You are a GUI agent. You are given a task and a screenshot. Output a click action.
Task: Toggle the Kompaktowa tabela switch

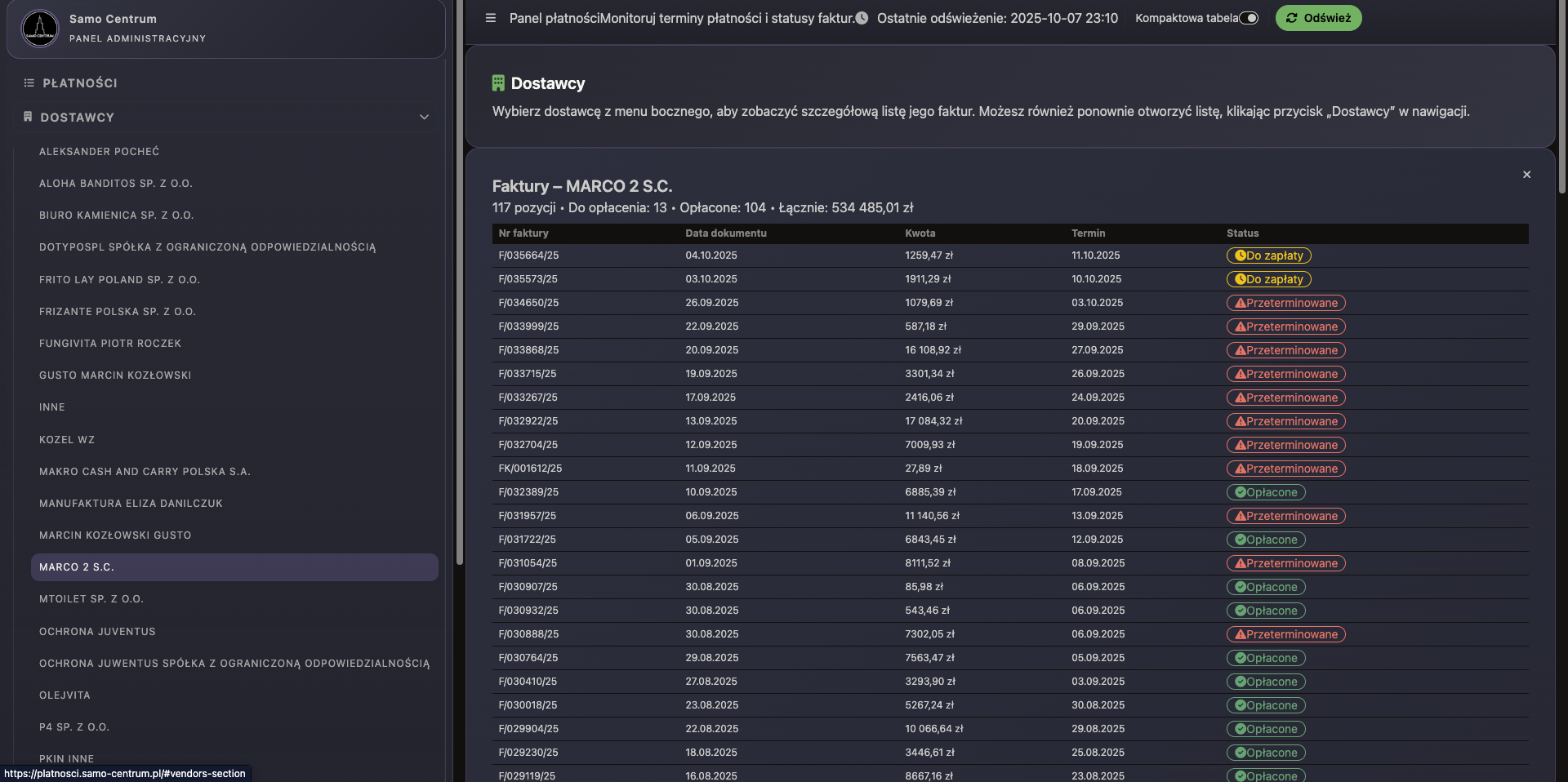click(x=1249, y=18)
